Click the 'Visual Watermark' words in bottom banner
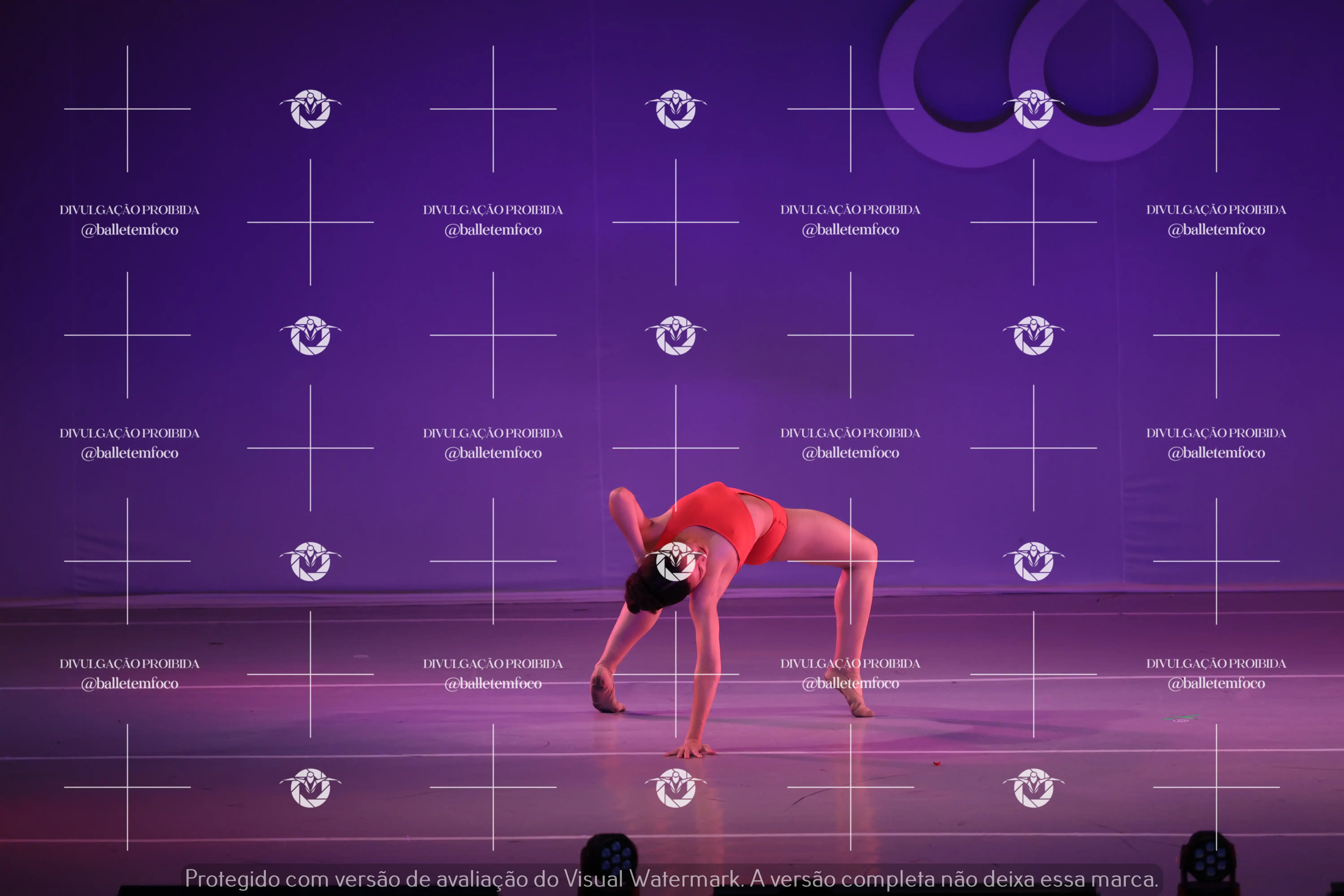This screenshot has height=896, width=1344. [653, 879]
